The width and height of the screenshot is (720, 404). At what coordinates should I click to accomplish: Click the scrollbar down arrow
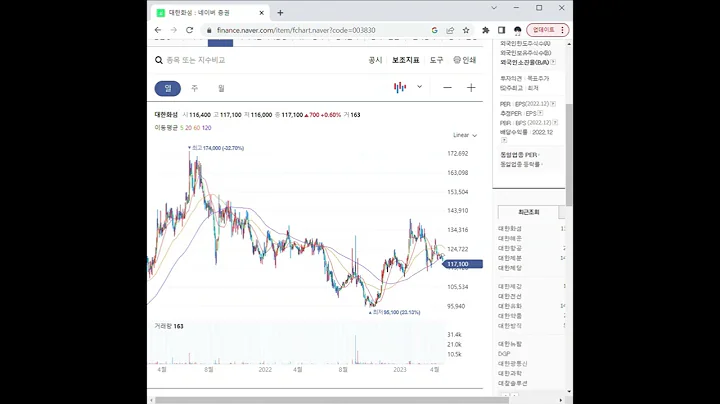[569, 392]
